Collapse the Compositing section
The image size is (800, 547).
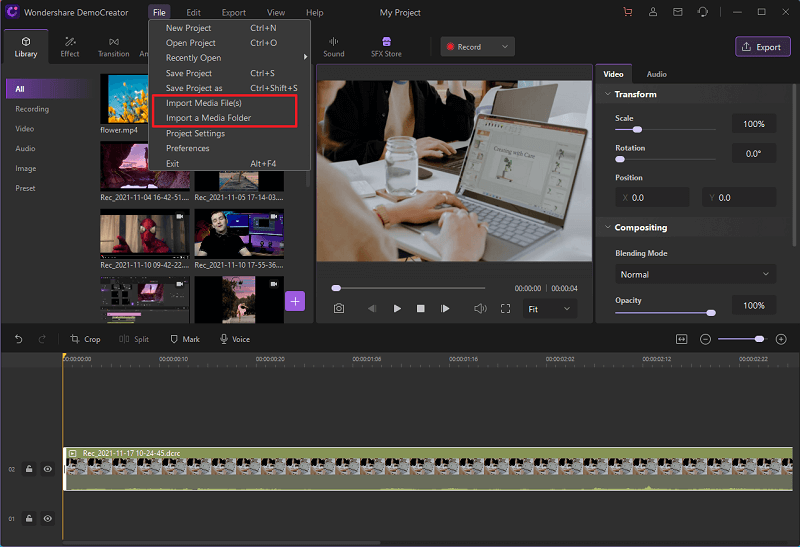point(608,227)
